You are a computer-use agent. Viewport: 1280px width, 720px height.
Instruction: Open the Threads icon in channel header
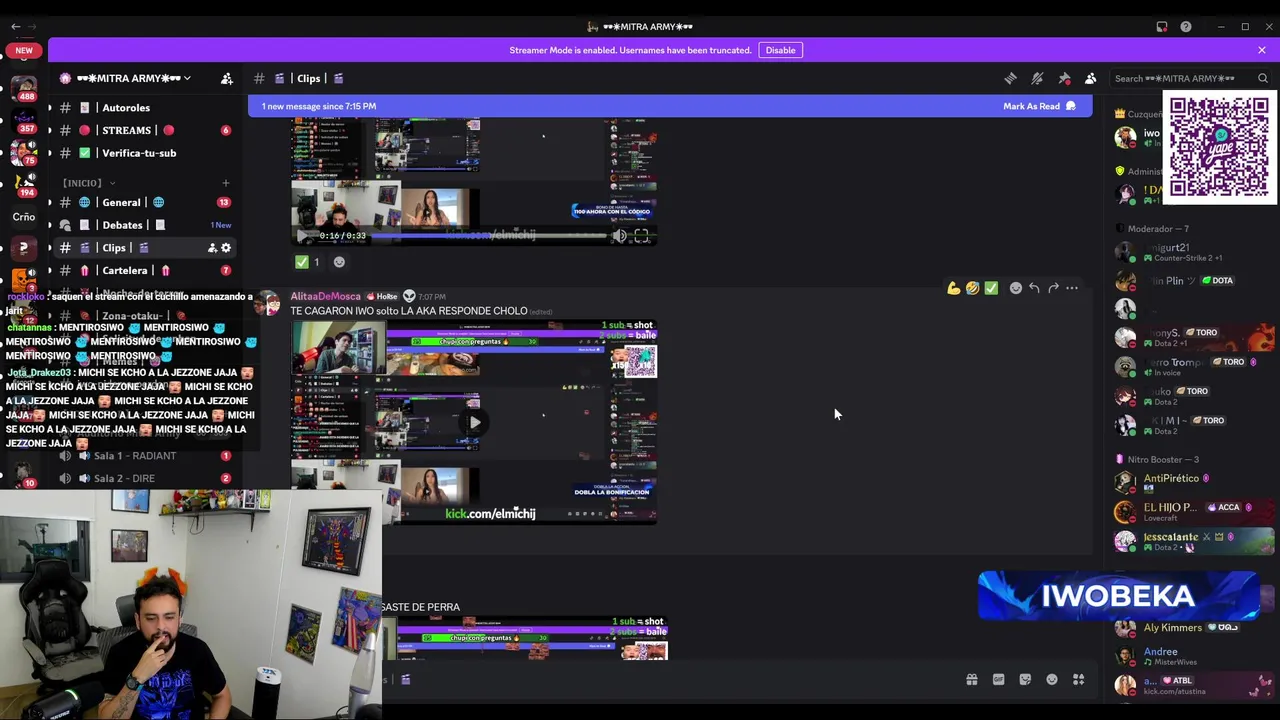click(1010, 78)
